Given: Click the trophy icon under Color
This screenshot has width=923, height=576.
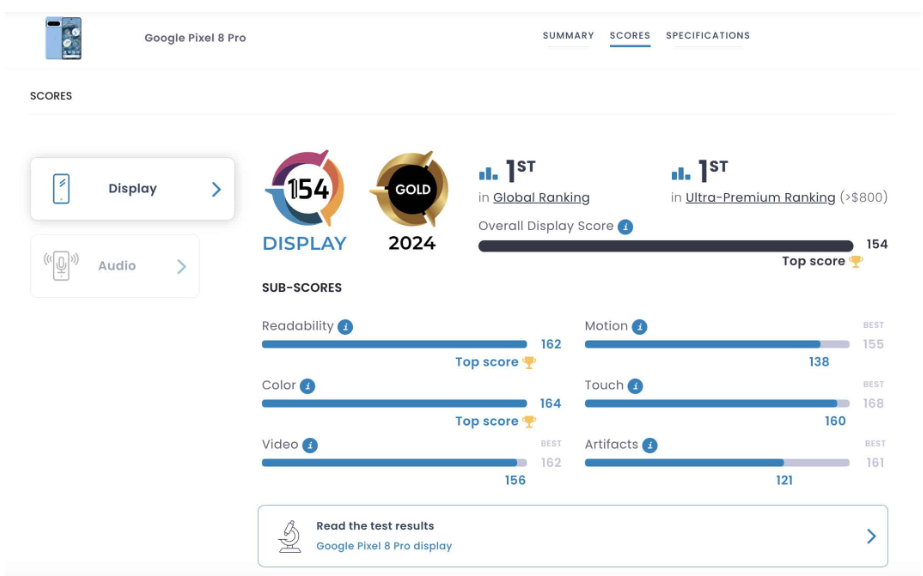Looking at the screenshot, I should click(x=529, y=422).
